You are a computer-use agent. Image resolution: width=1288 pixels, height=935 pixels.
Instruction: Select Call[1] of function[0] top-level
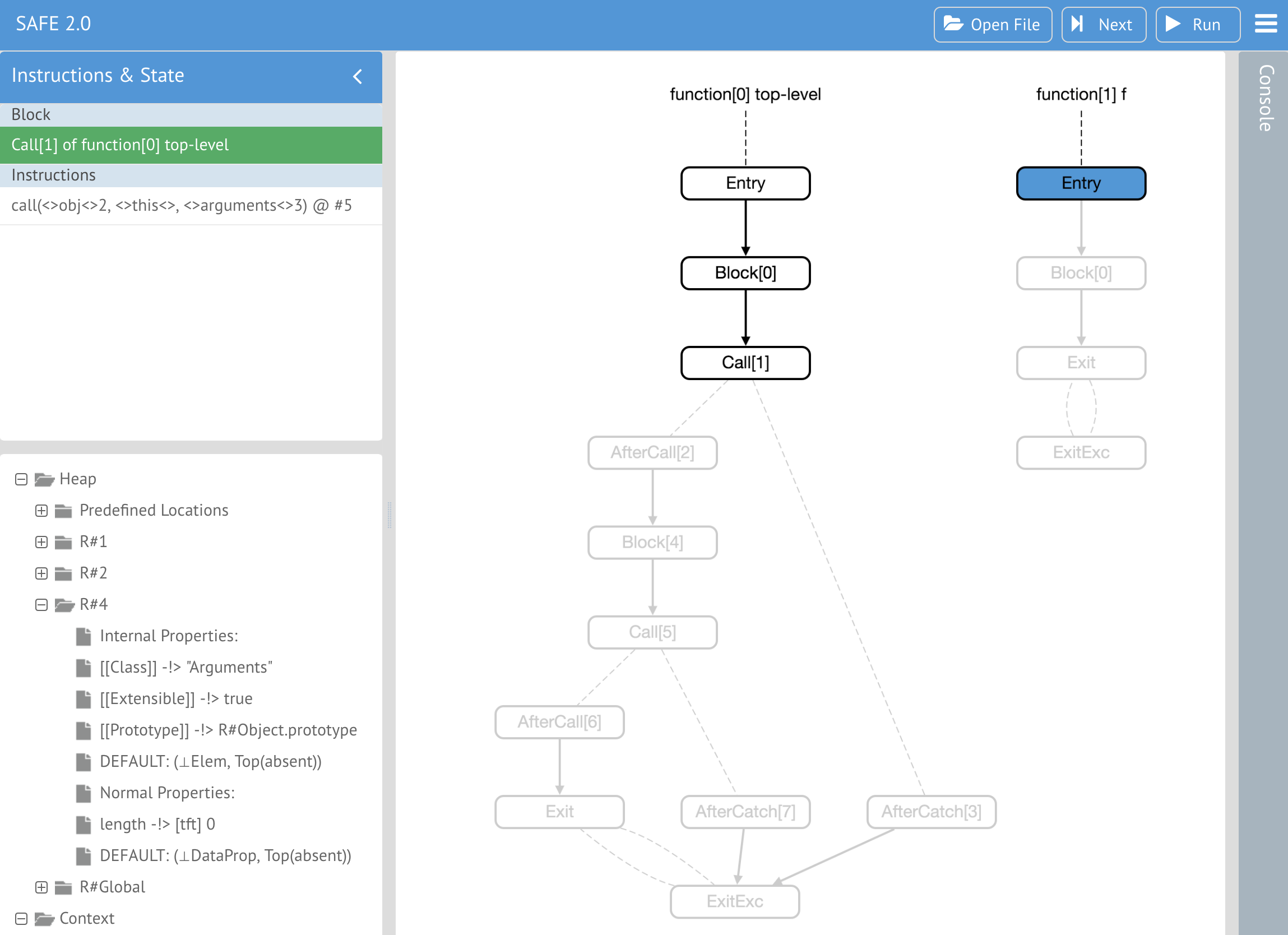click(x=191, y=144)
